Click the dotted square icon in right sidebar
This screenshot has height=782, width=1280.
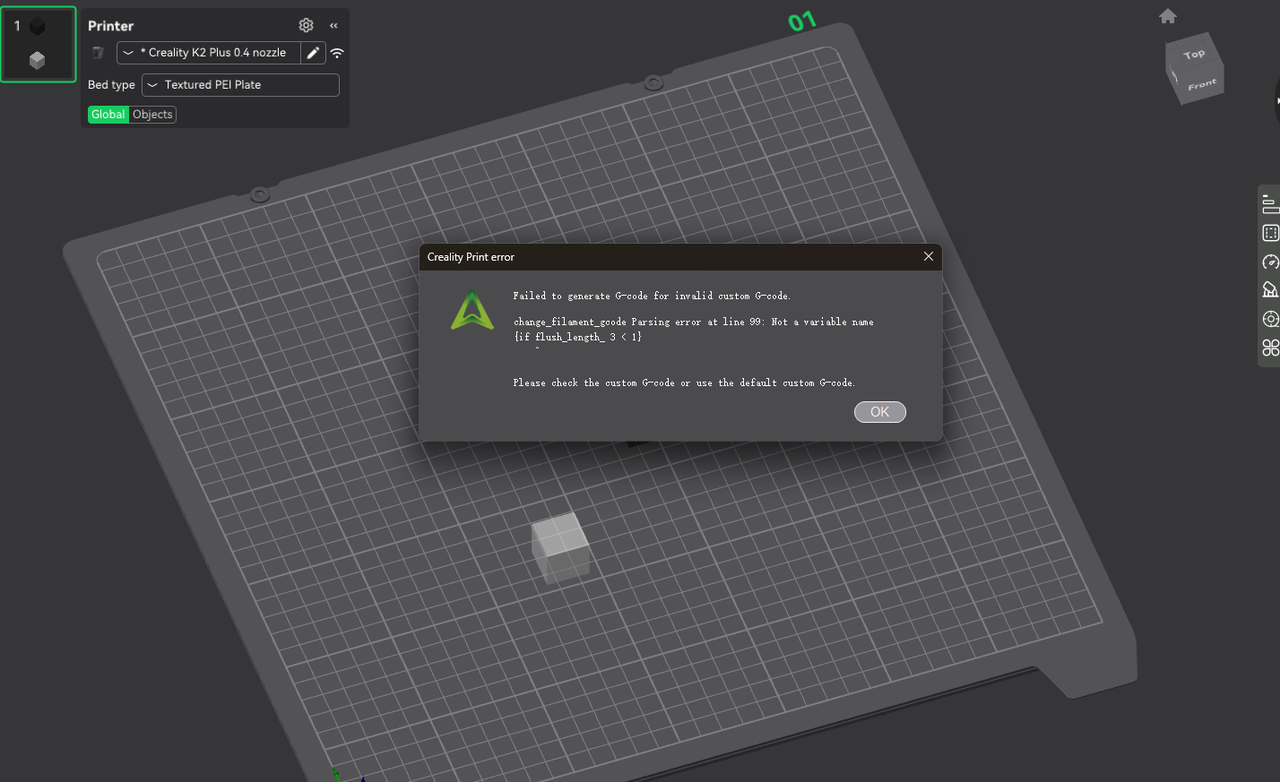[1270, 233]
